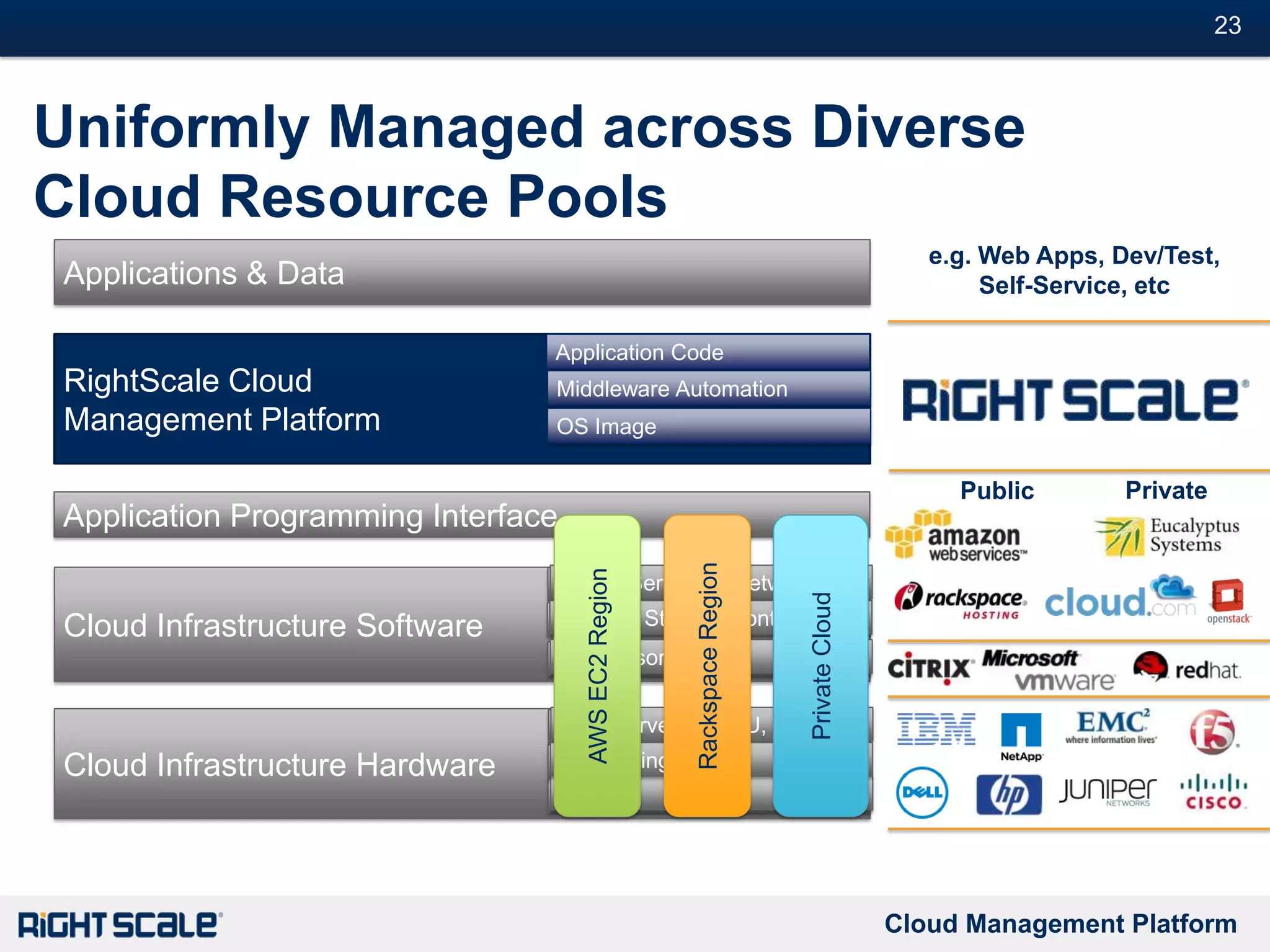Click the orange Rackspace Region column
Image resolution: width=1270 pixels, height=952 pixels.
pos(706,665)
